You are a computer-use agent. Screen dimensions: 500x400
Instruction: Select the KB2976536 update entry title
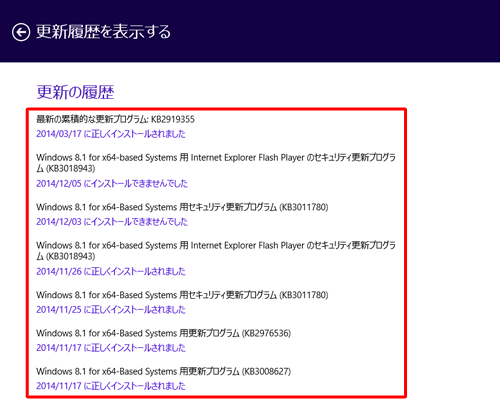pyautogui.click(x=163, y=333)
